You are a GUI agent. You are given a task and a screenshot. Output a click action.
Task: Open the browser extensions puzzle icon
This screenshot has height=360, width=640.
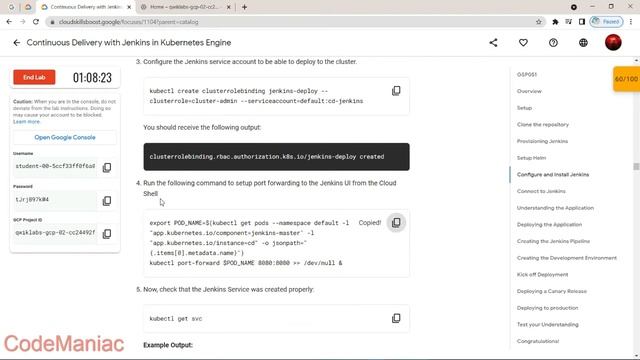tap(555, 22)
